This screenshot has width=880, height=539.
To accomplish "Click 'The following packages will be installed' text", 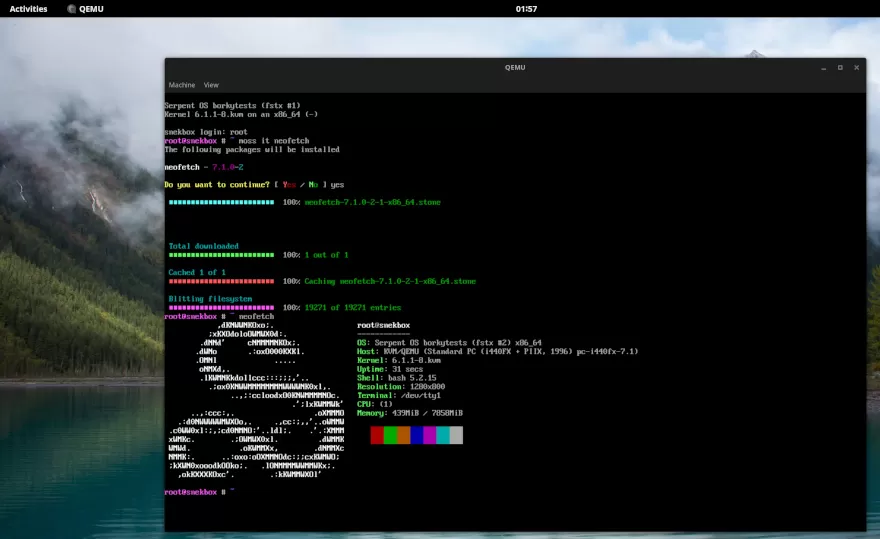I will pyautogui.click(x=252, y=150).
